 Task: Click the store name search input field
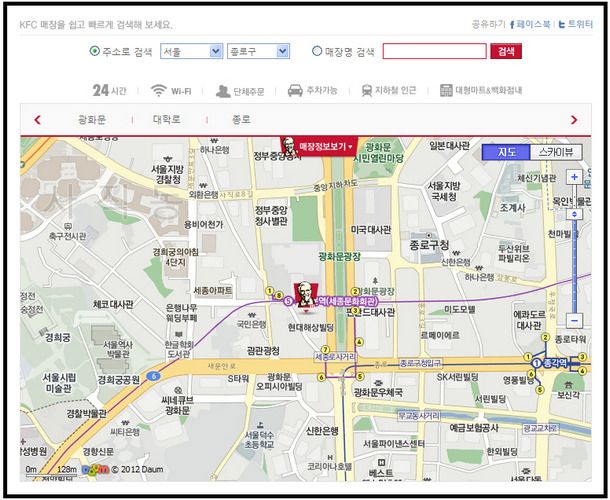(435, 51)
